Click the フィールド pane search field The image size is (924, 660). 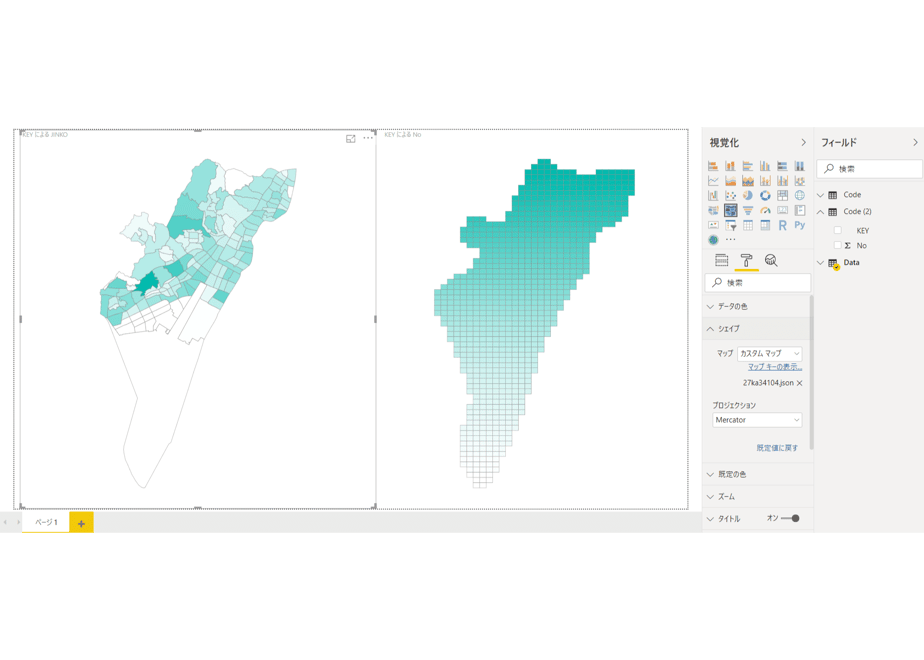click(869, 169)
